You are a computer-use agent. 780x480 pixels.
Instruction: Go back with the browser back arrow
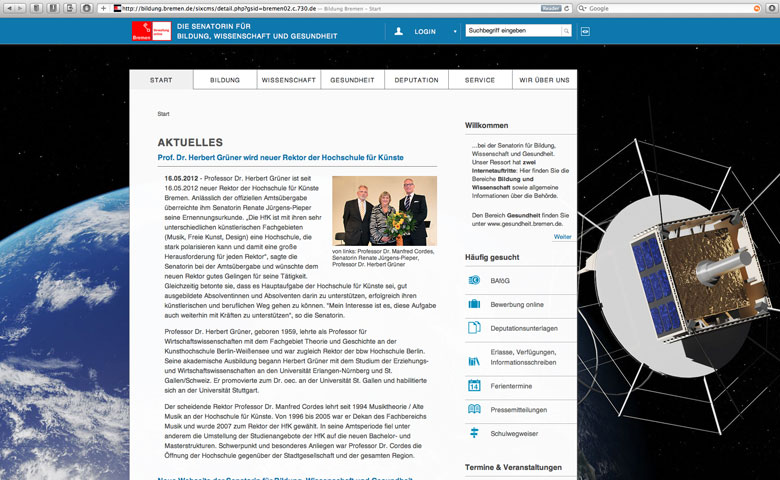pos(8,8)
